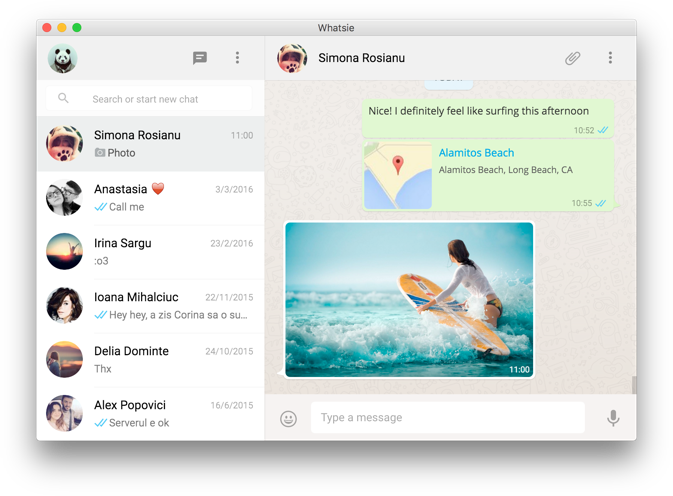The height and width of the screenshot is (496, 673).
Task: Open the Irina Sargu chat
Action: pyautogui.click(x=150, y=252)
